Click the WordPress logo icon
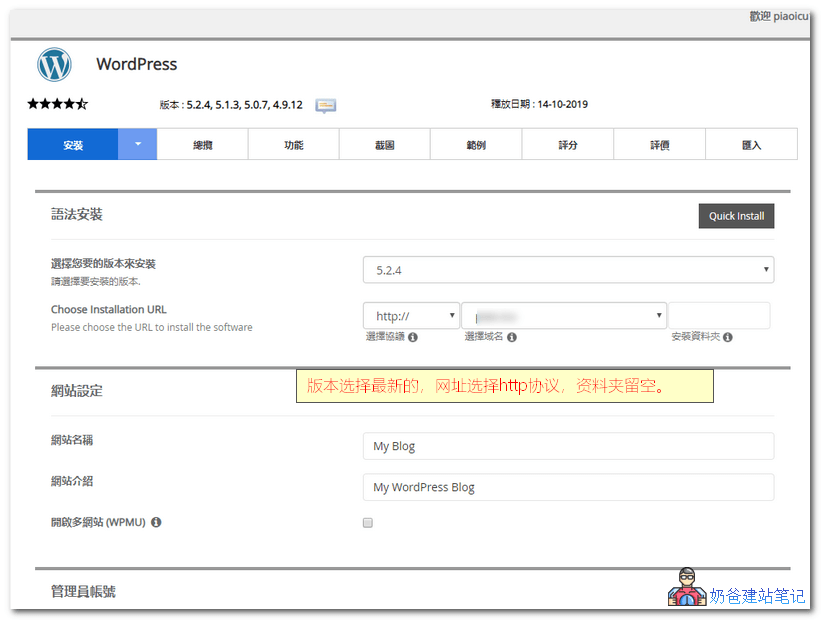This screenshot has height=620, width=821. coord(54,64)
